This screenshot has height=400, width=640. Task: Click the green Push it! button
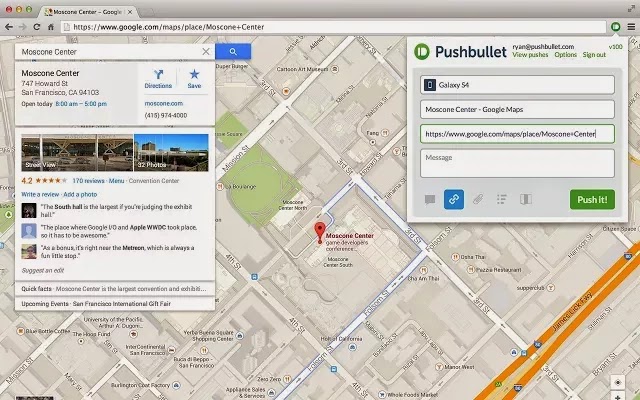pos(592,200)
